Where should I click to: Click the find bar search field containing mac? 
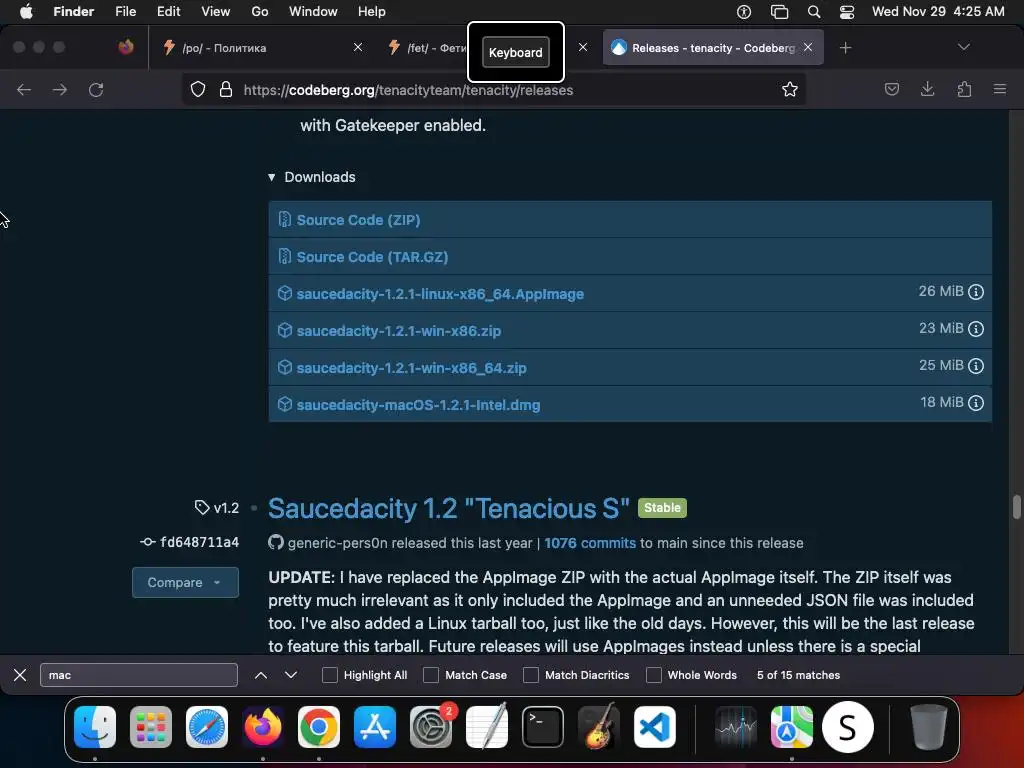click(139, 675)
